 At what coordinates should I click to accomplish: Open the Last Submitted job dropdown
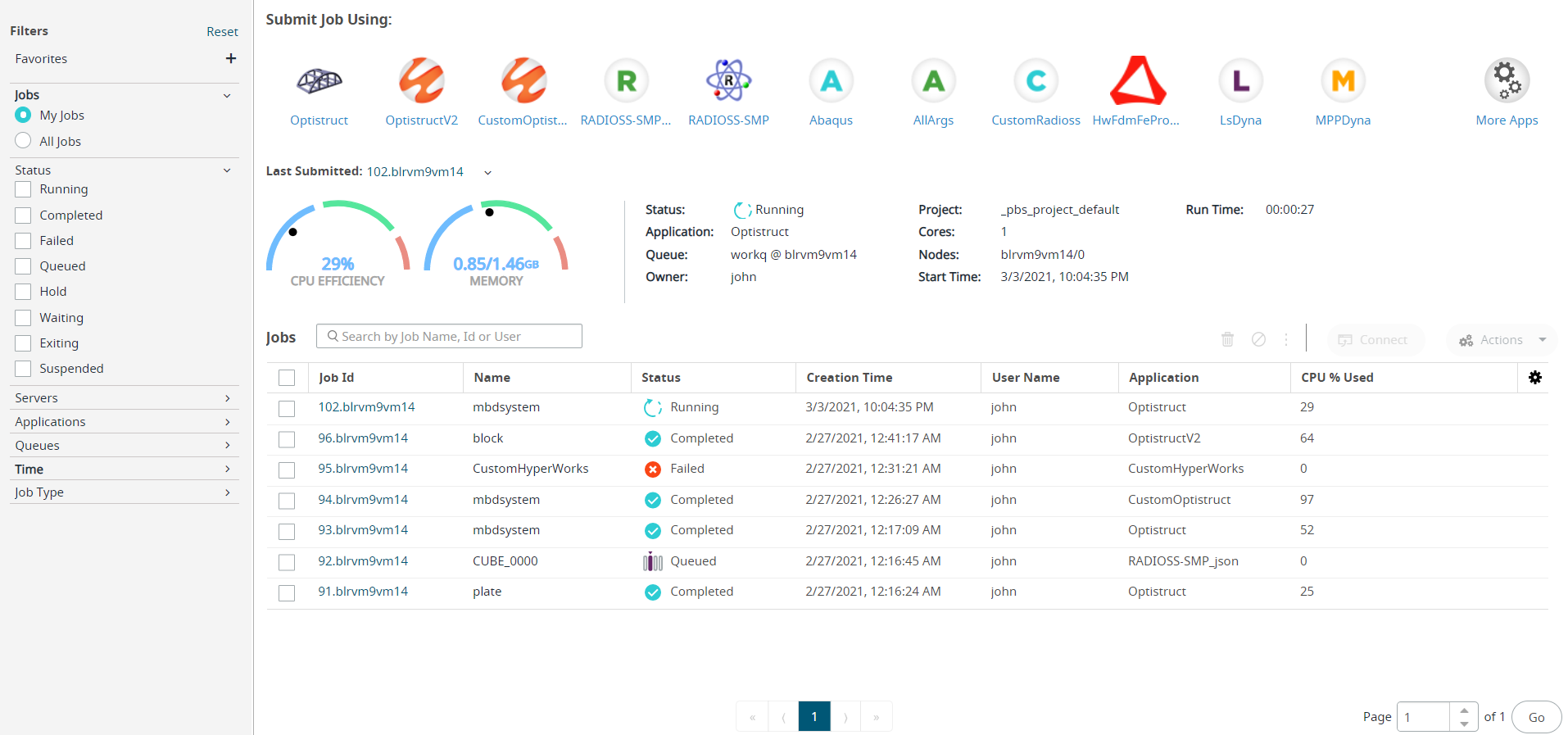[487, 173]
